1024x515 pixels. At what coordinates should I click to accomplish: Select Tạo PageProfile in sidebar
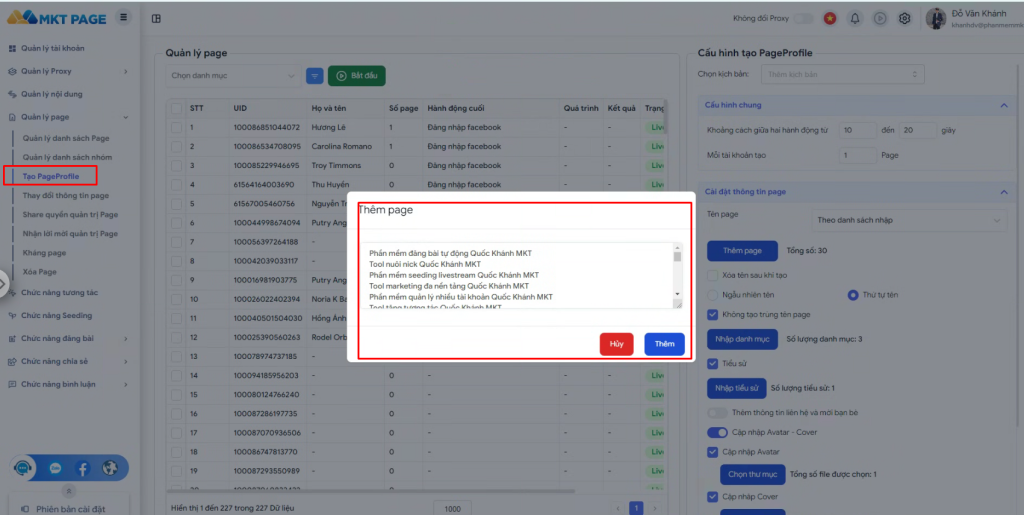(x=51, y=176)
